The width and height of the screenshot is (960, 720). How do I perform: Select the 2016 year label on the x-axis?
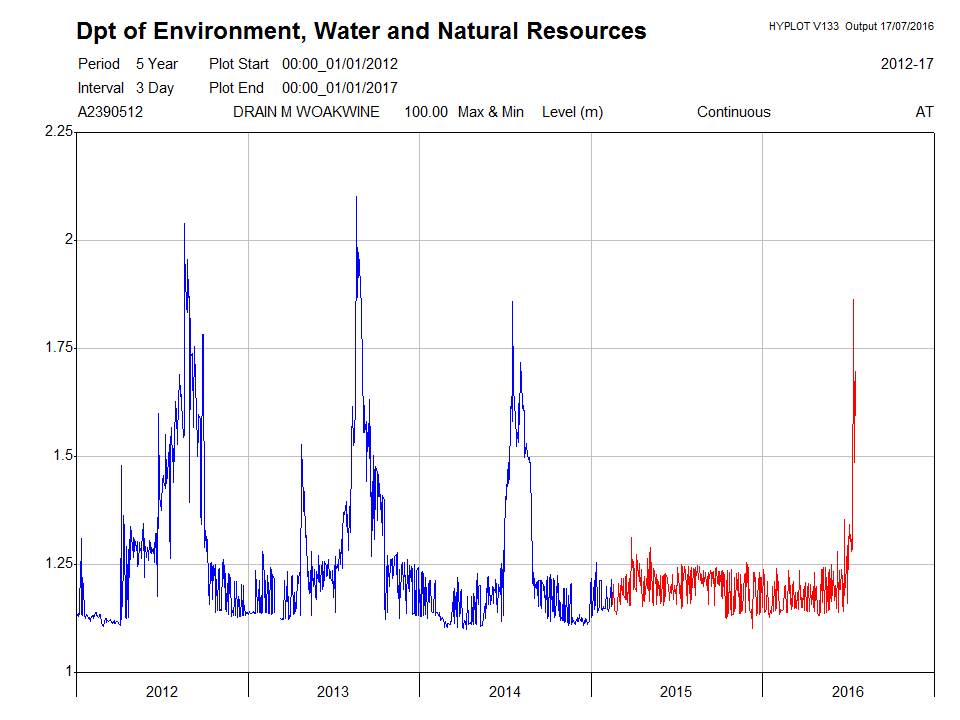coord(847,692)
